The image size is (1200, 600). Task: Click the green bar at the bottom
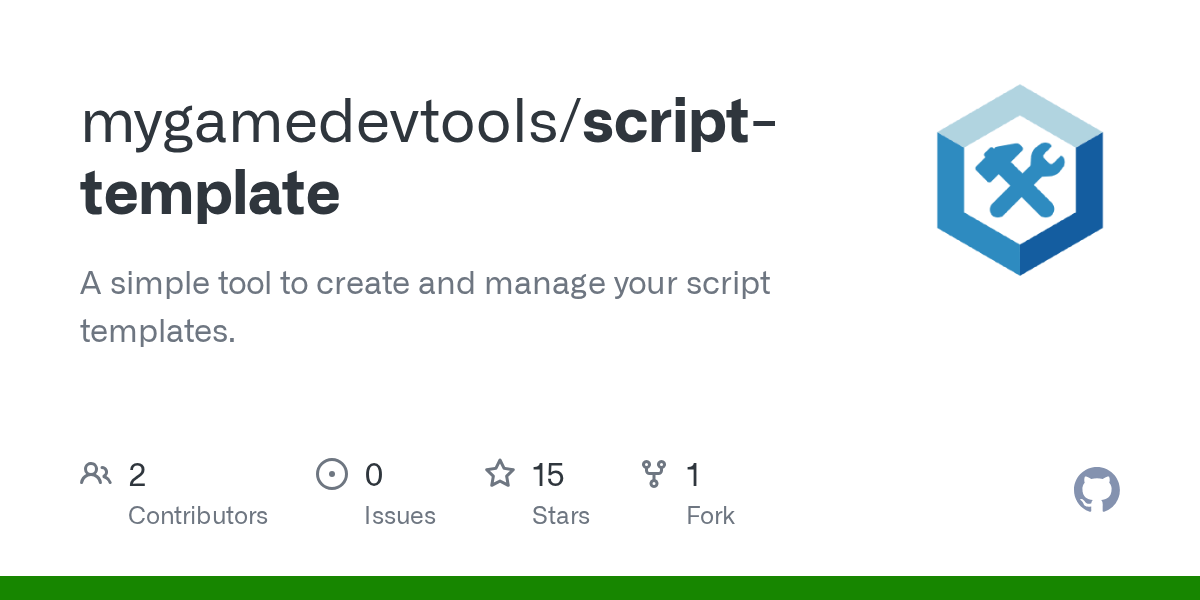coord(600,588)
